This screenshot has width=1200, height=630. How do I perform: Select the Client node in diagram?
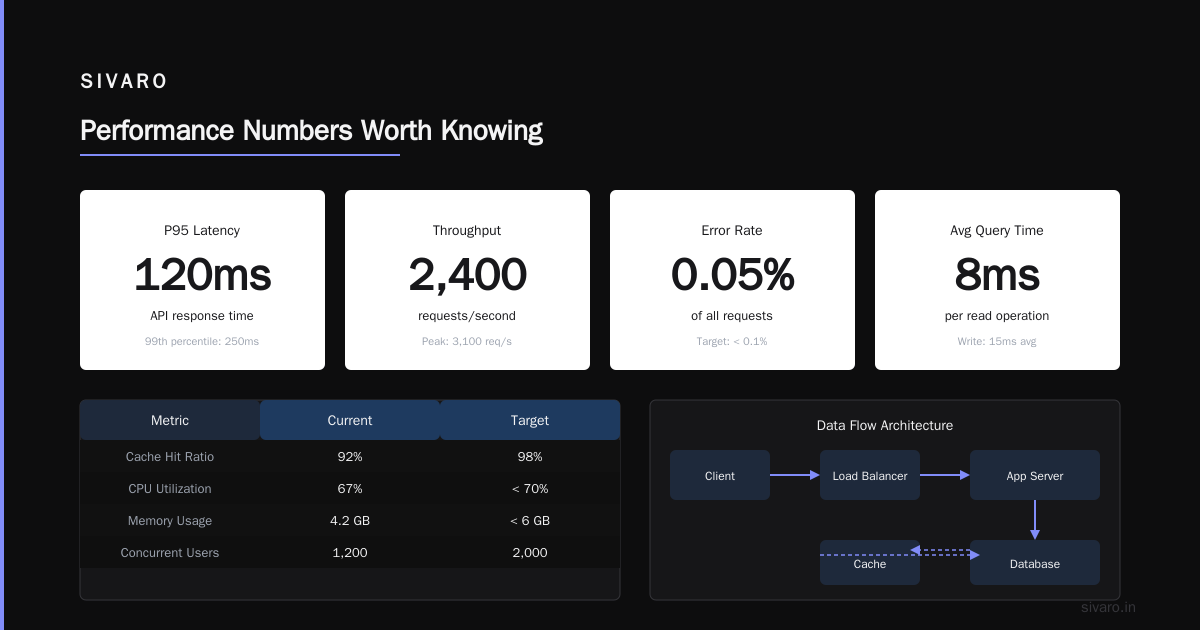tap(720, 475)
